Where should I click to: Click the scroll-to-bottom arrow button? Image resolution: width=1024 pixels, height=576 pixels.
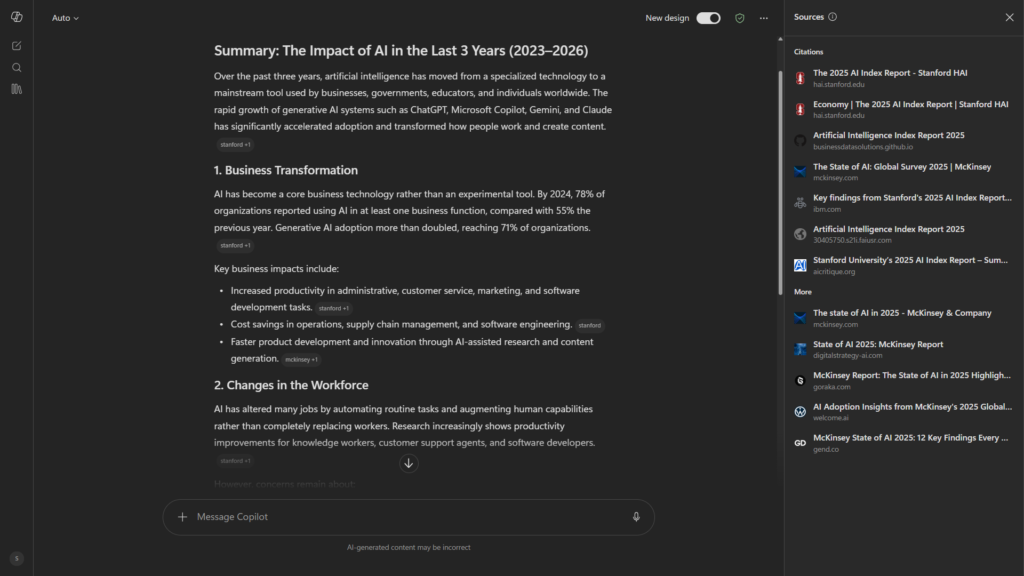pyautogui.click(x=409, y=464)
